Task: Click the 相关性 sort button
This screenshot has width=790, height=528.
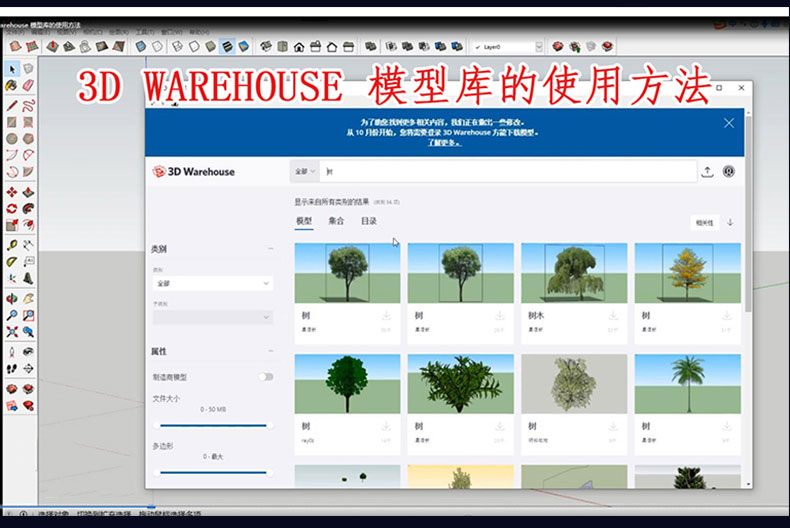Action: pyautogui.click(x=704, y=222)
